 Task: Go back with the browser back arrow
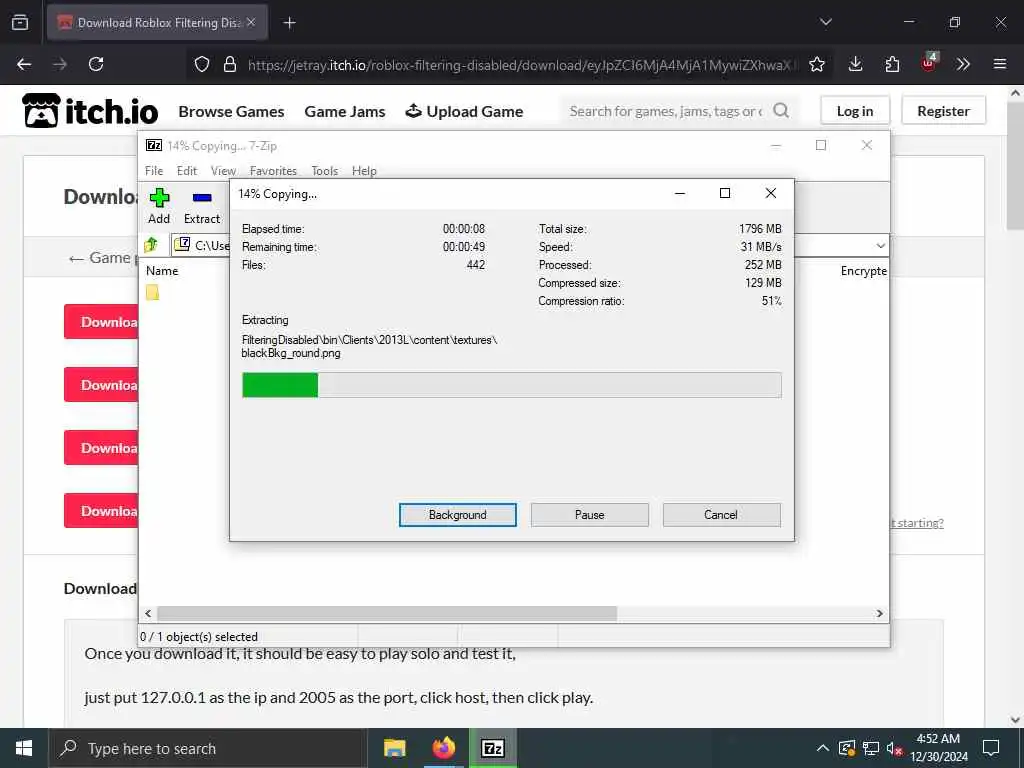[24, 64]
